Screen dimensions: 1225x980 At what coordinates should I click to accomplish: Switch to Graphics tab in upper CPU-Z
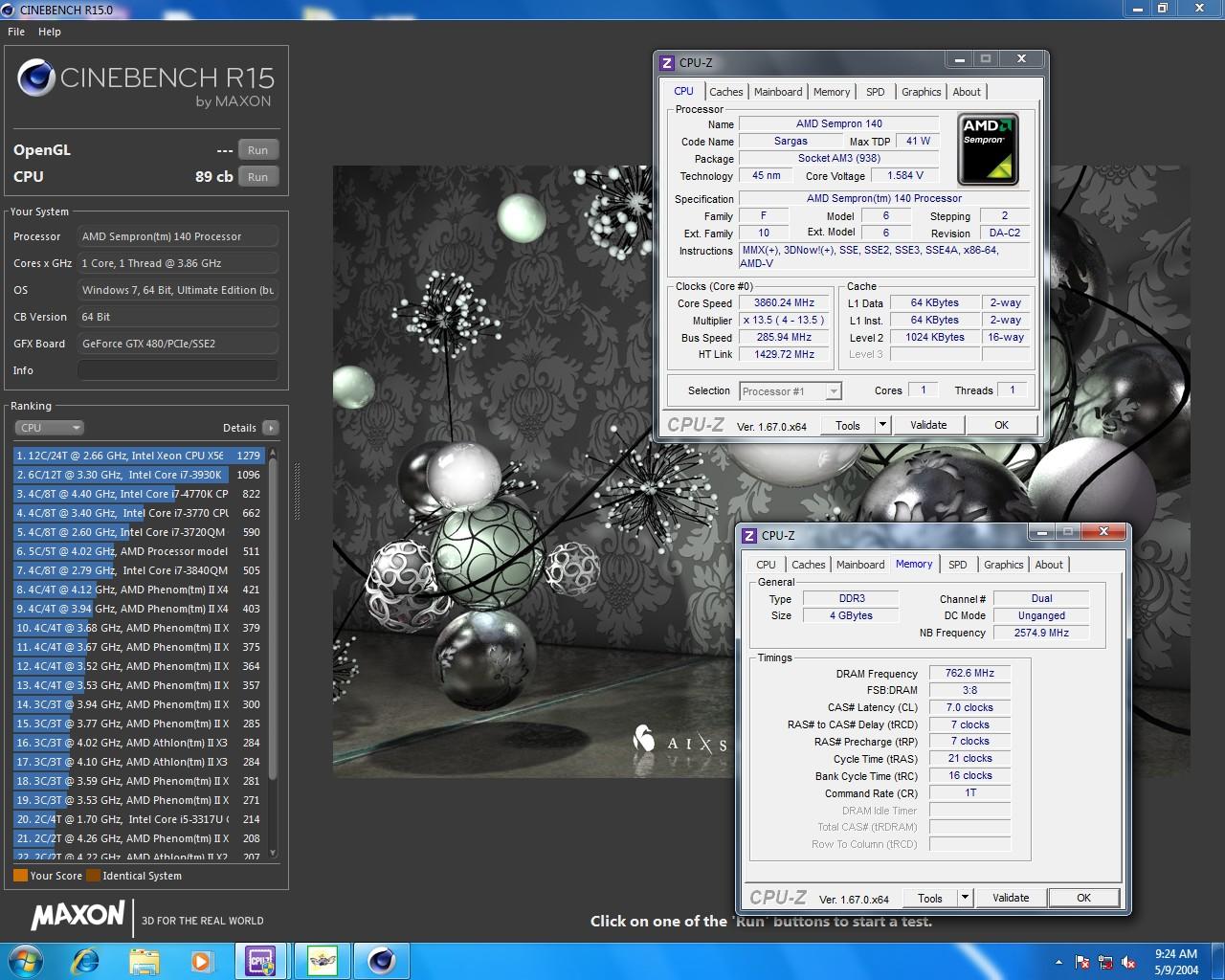(921, 92)
